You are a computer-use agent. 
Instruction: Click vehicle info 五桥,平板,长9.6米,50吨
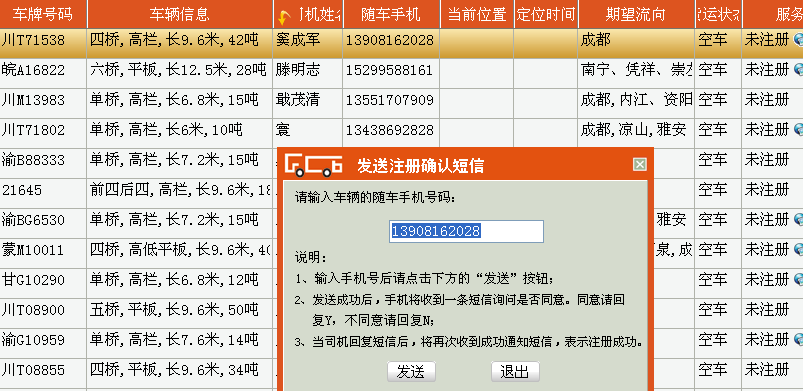click(x=174, y=311)
